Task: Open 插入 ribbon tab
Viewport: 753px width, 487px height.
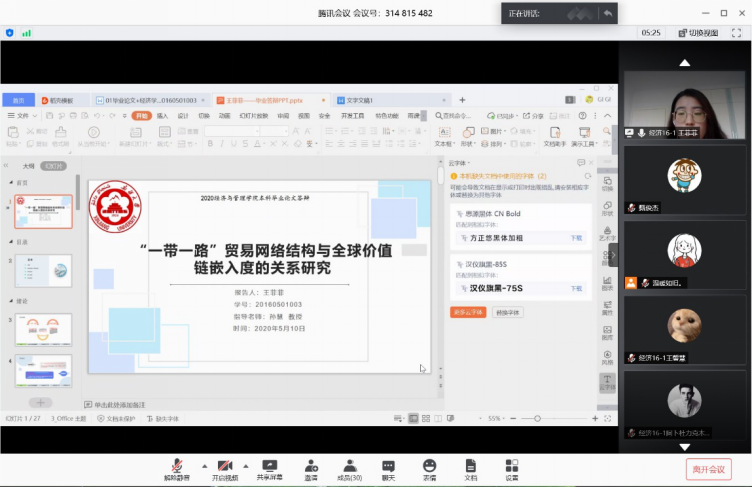Action: click(x=162, y=116)
